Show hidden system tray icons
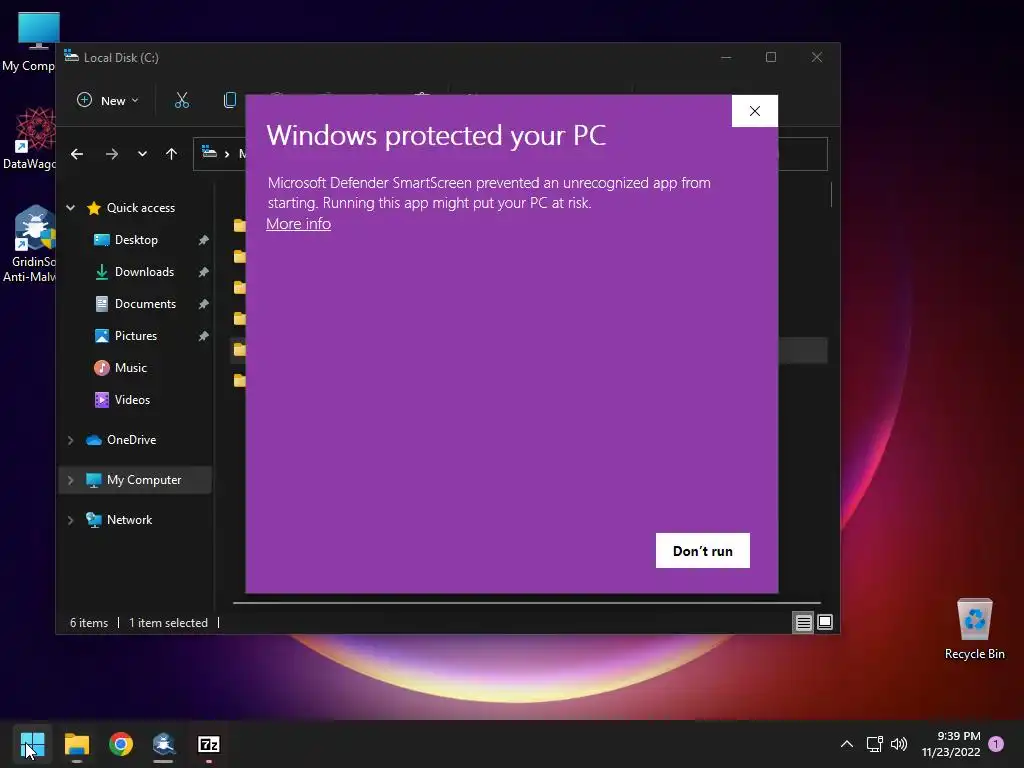The width and height of the screenshot is (1024, 768). [x=846, y=744]
